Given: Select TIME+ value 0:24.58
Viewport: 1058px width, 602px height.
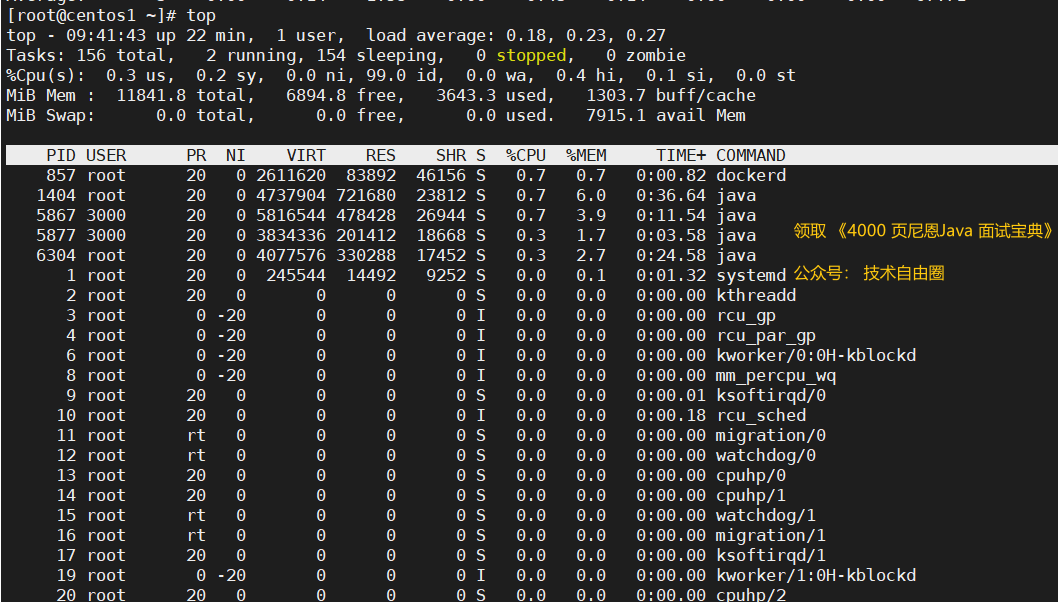Looking at the screenshot, I should click(x=671, y=256).
